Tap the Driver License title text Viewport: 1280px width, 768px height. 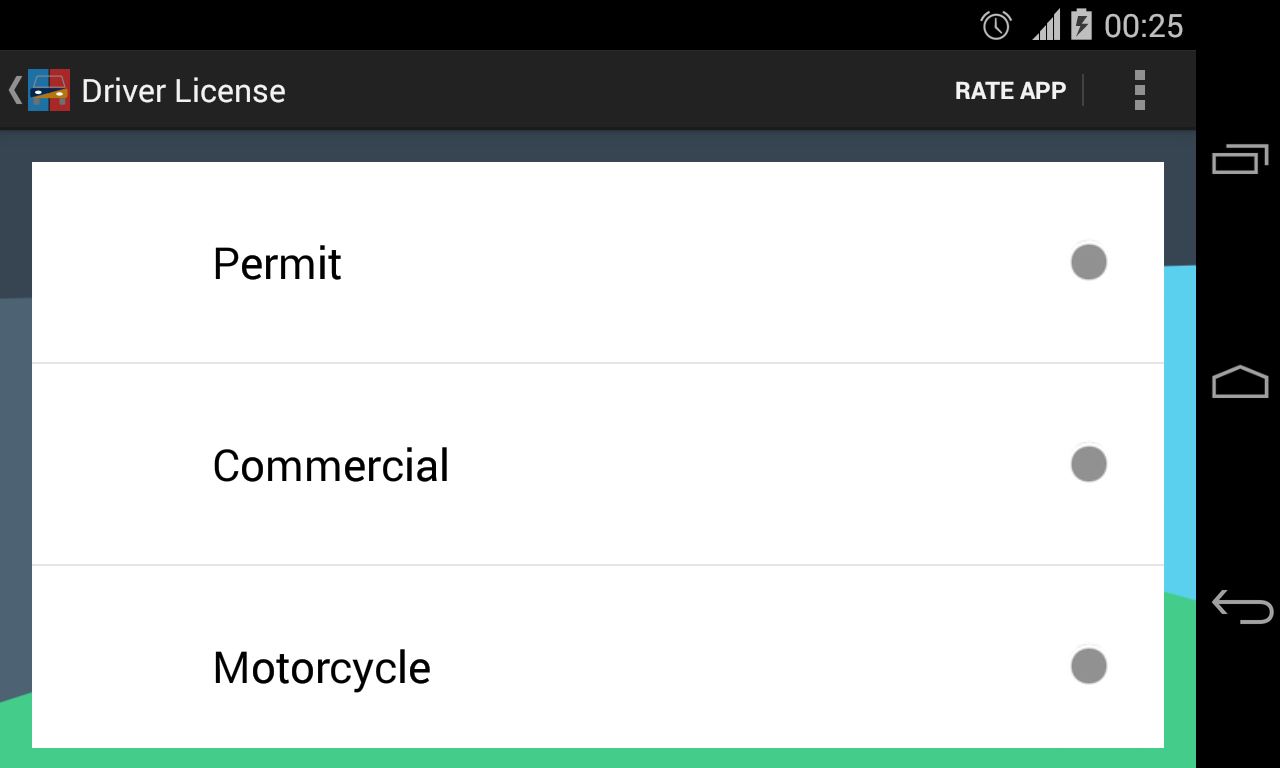(x=183, y=91)
